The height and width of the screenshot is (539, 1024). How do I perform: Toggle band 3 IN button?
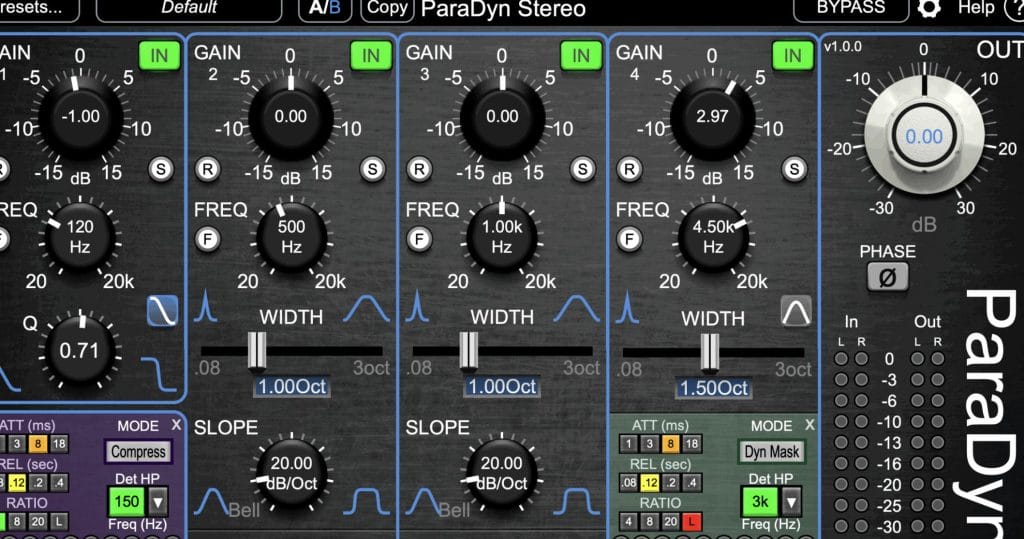pyautogui.click(x=581, y=56)
